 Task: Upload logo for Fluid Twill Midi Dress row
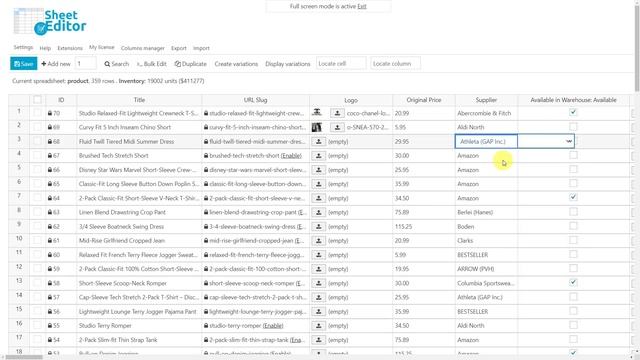(x=318, y=142)
